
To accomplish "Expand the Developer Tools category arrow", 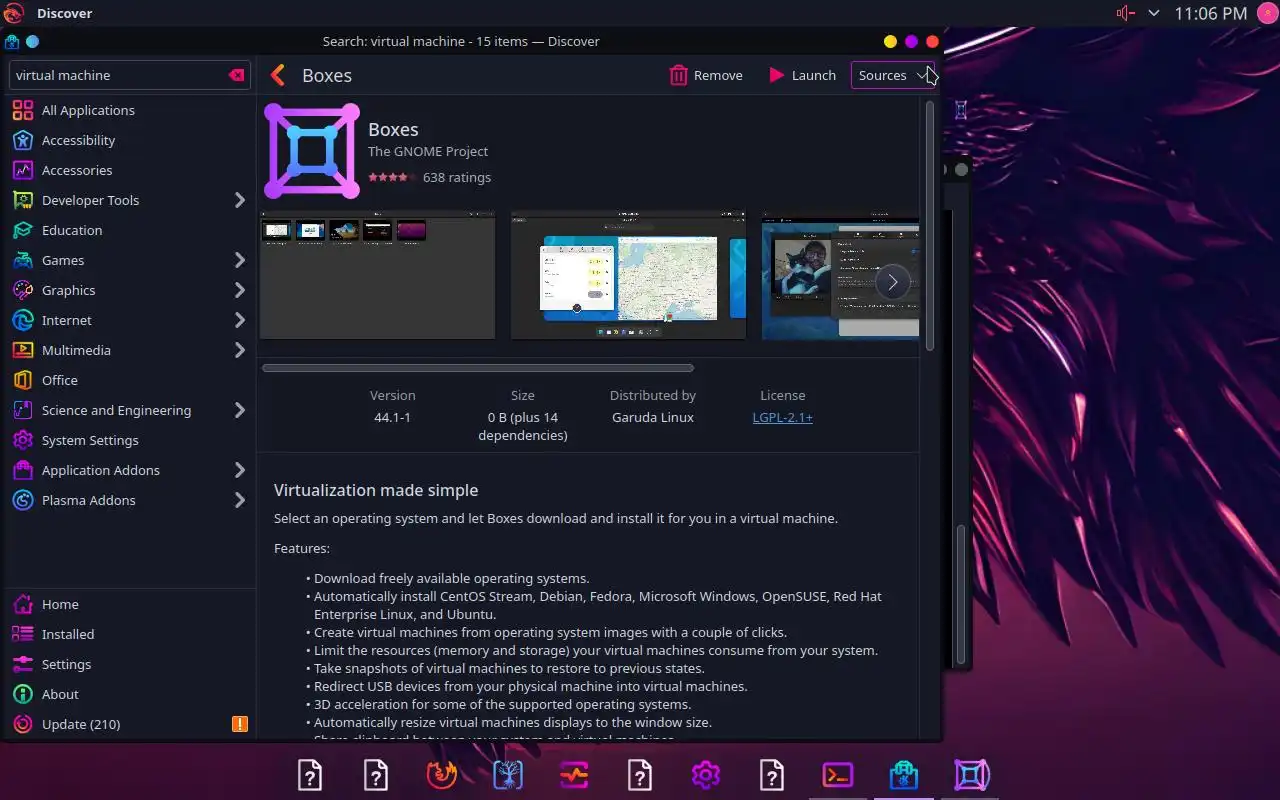I will [x=239, y=200].
